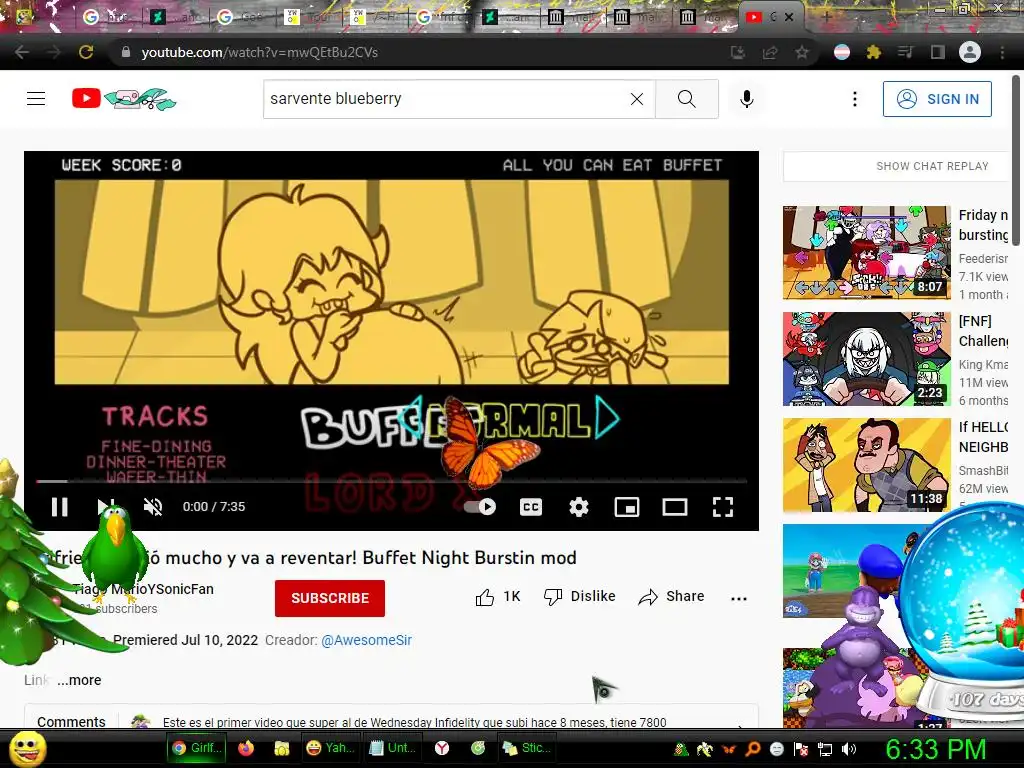Close the active YouTube tab
The image size is (1024, 768).
tap(789, 17)
